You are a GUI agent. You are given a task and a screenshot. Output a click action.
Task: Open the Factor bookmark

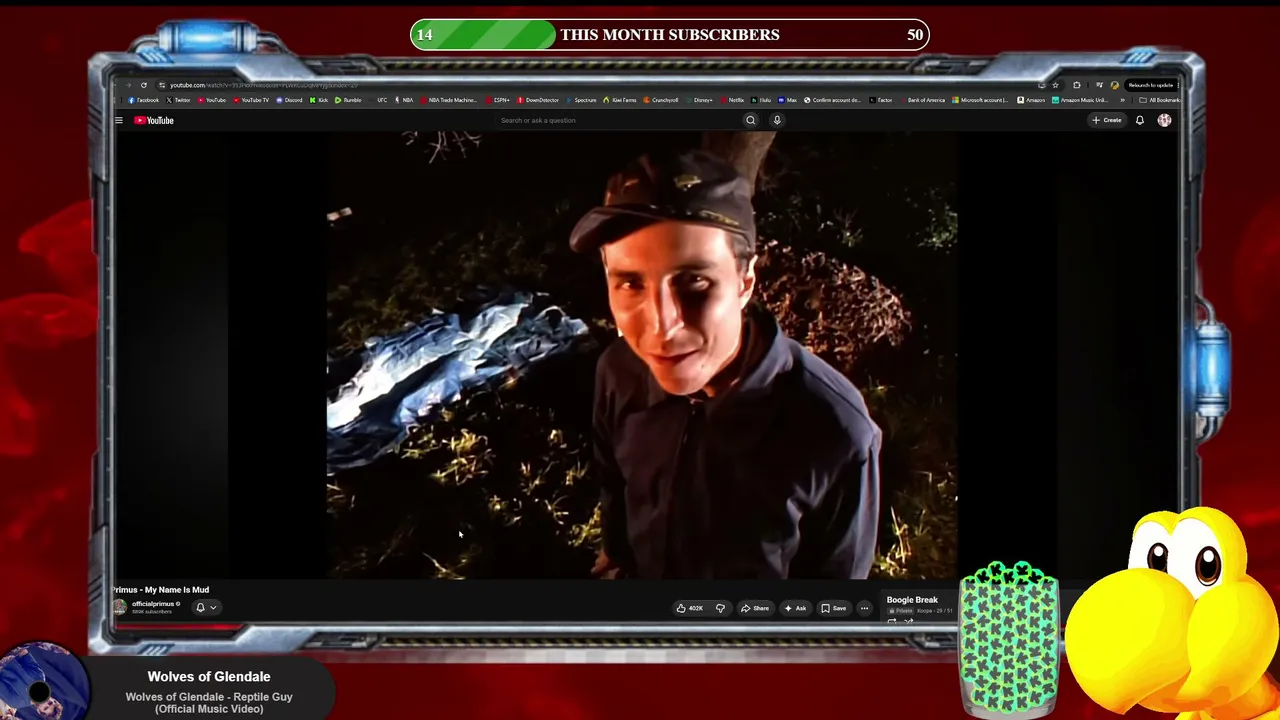tap(880, 100)
